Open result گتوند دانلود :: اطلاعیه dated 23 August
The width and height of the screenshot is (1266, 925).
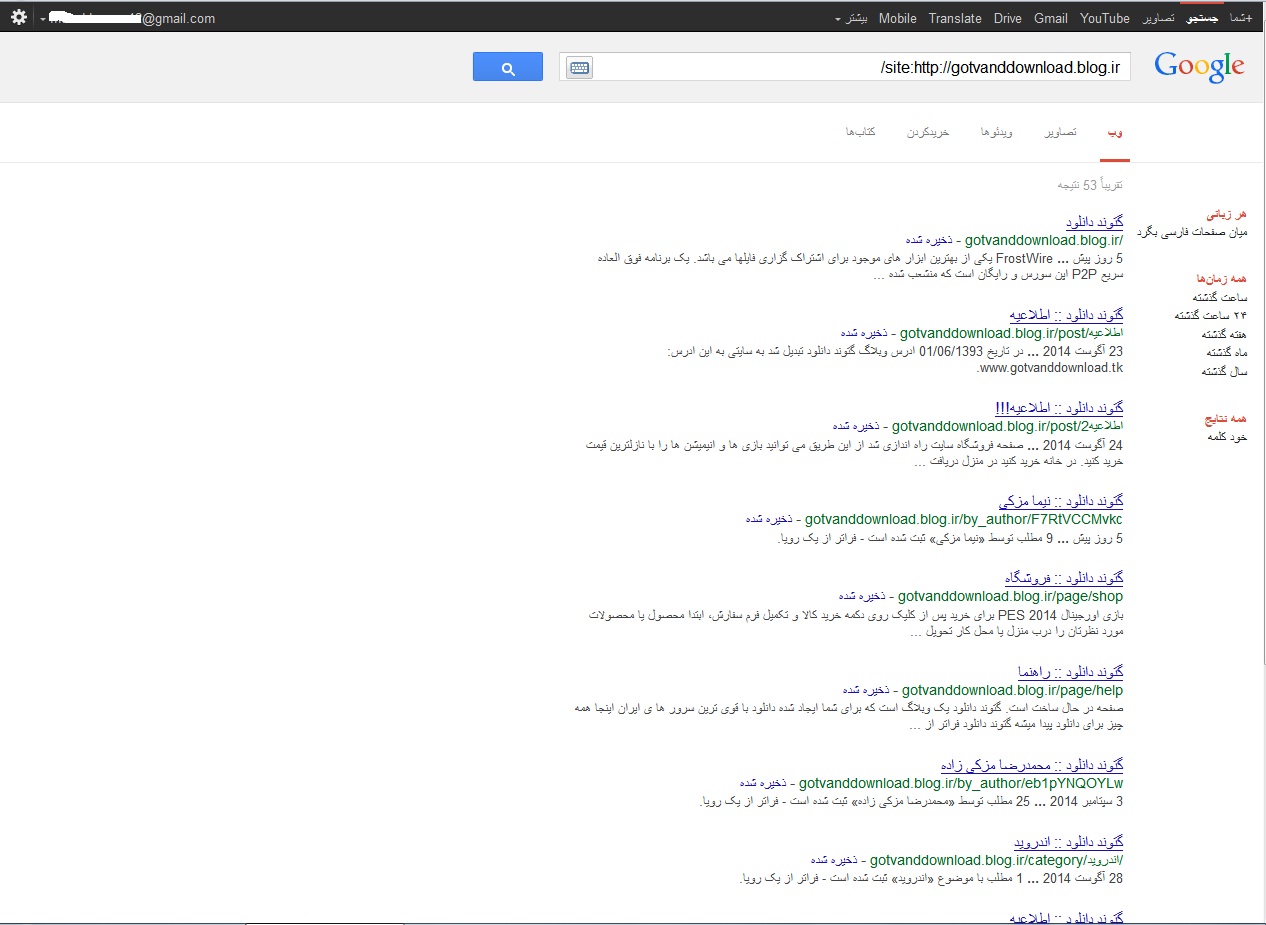(x=1066, y=315)
